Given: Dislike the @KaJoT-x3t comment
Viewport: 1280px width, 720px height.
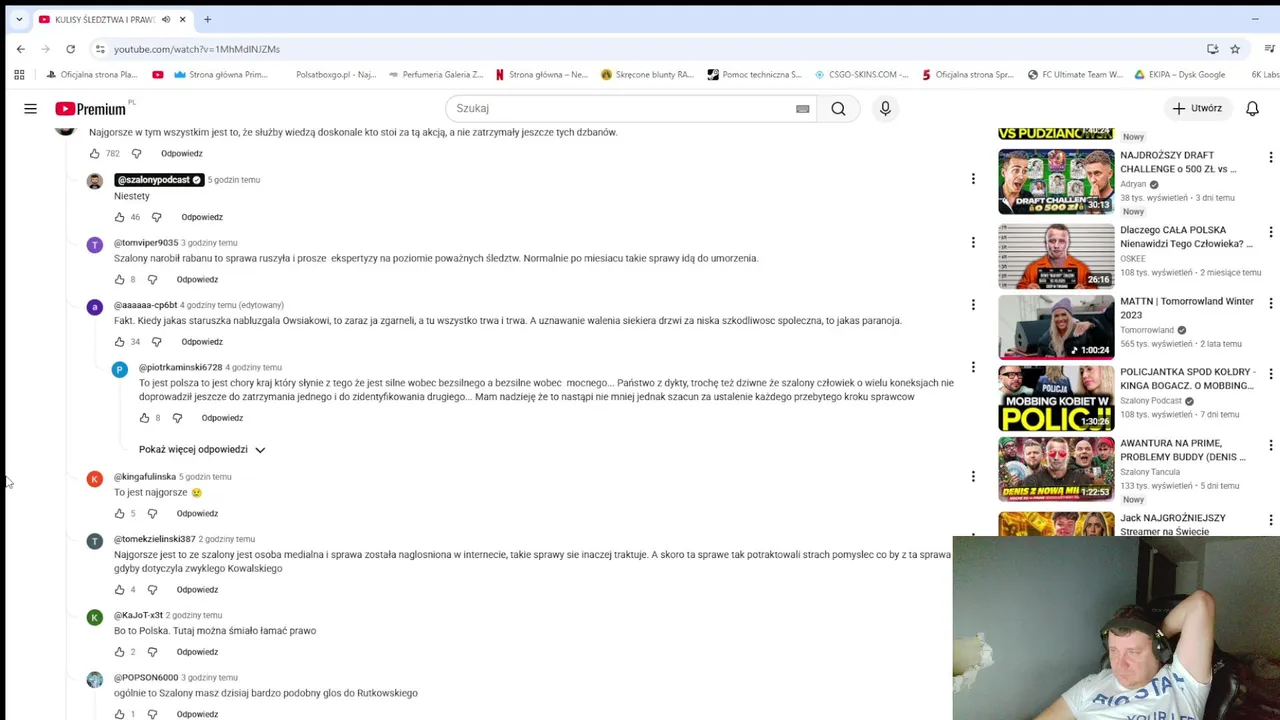Looking at the screenshot, I should point(152,652).
